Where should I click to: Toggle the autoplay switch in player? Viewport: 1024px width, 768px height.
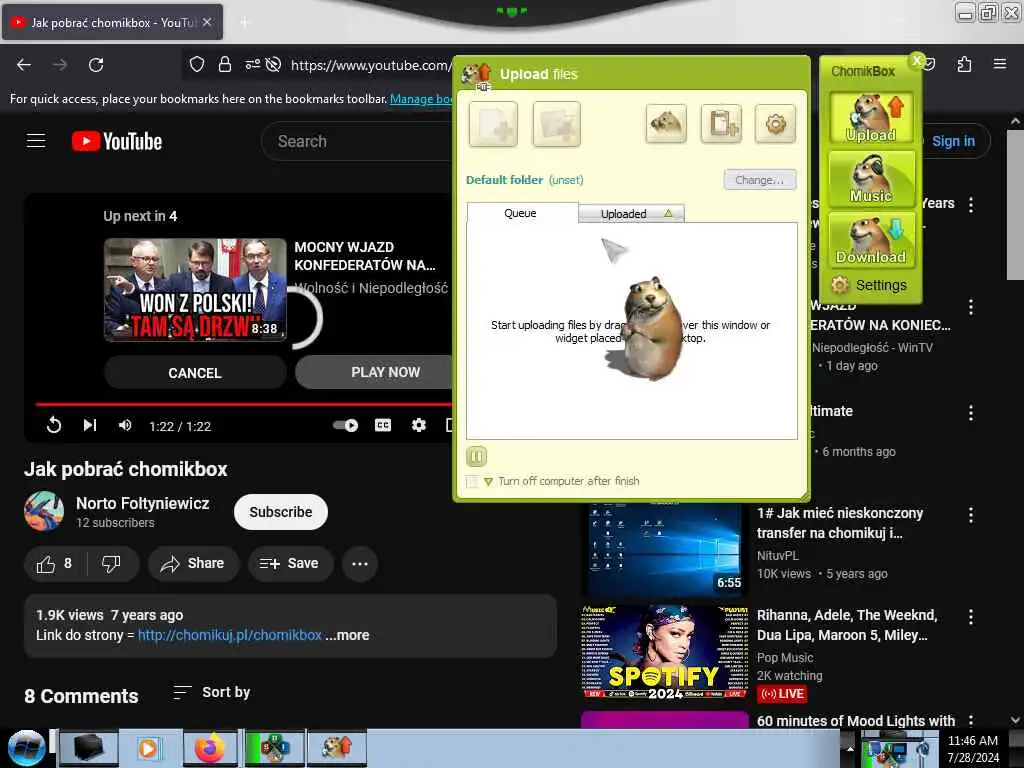coord(345,426)
